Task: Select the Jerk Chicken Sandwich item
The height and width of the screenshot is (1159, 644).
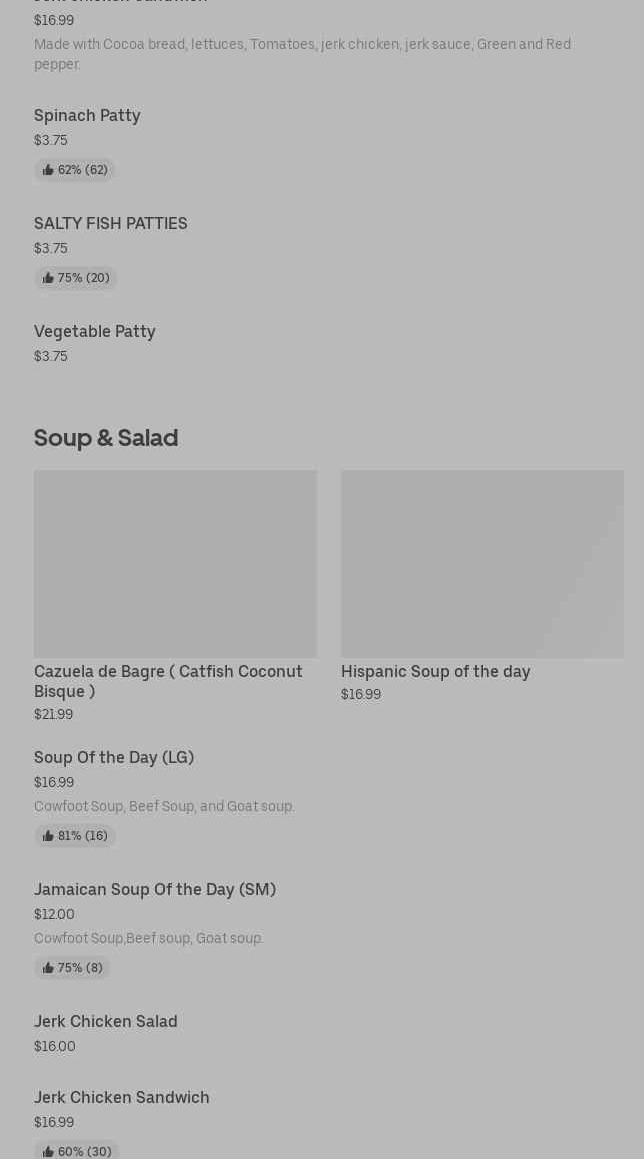Action: pos(122,1098)
